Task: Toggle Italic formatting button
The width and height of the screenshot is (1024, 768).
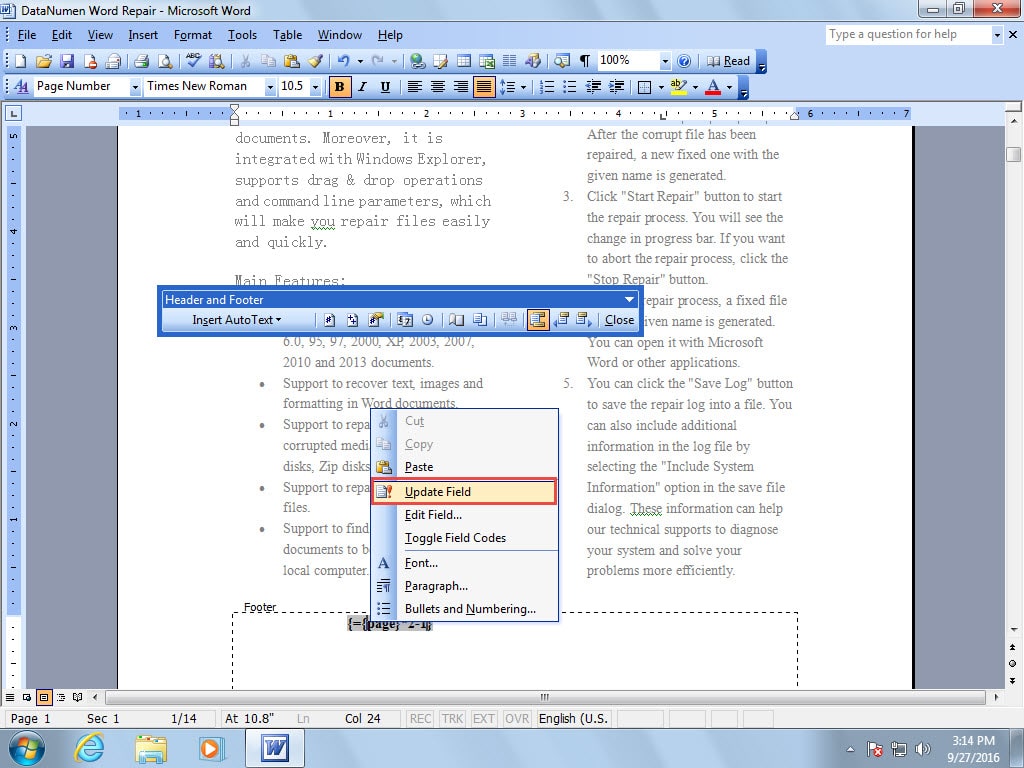Action: point(362,87)
